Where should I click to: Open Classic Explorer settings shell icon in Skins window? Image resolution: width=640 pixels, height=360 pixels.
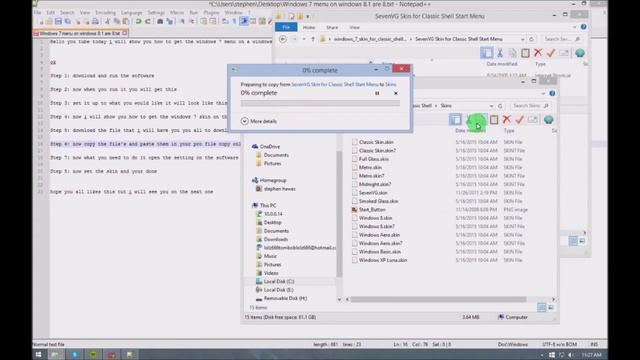pos(549,120)
